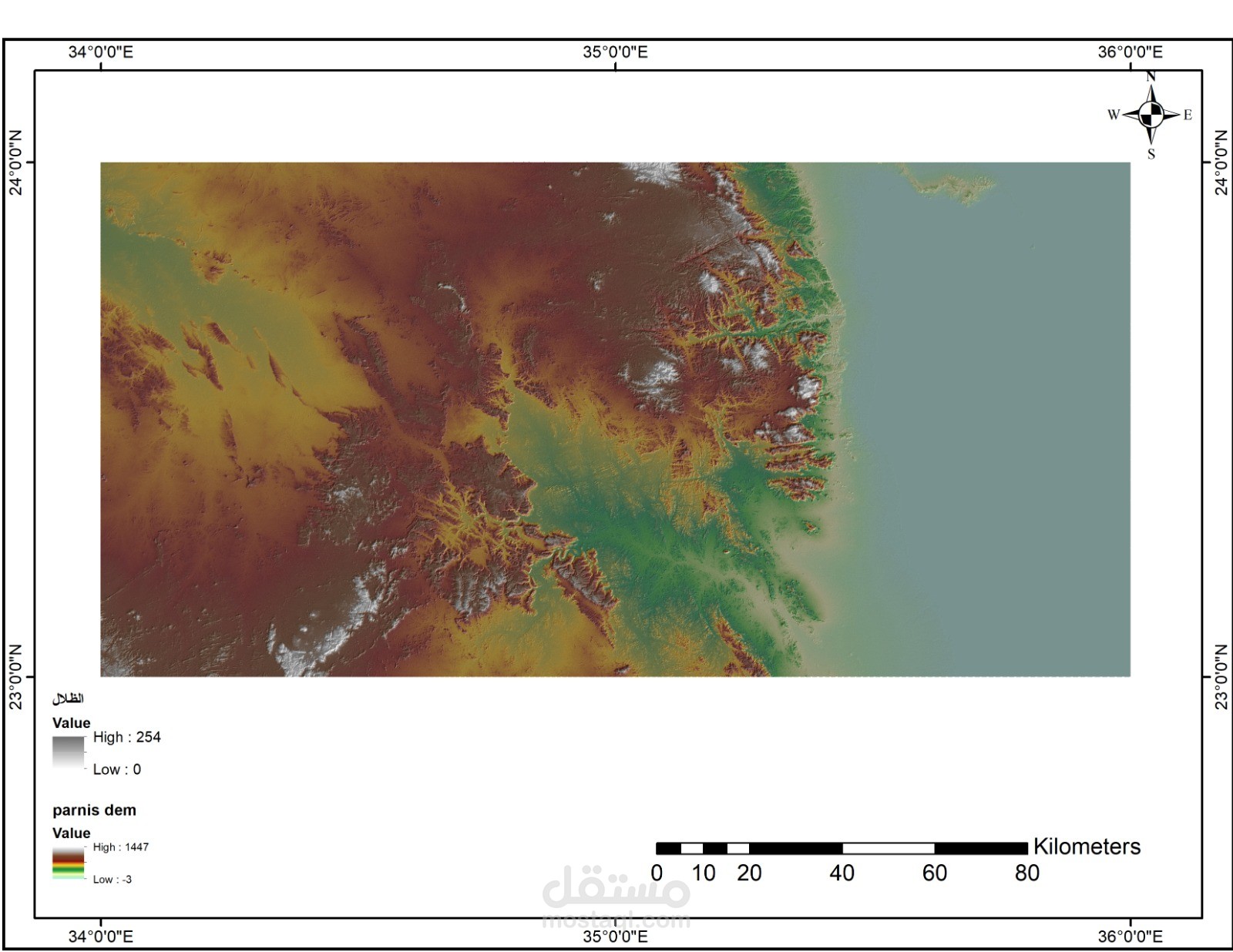Click the top 35°0'0"E longitude label
1233x952 pixels.
point(615,52)
